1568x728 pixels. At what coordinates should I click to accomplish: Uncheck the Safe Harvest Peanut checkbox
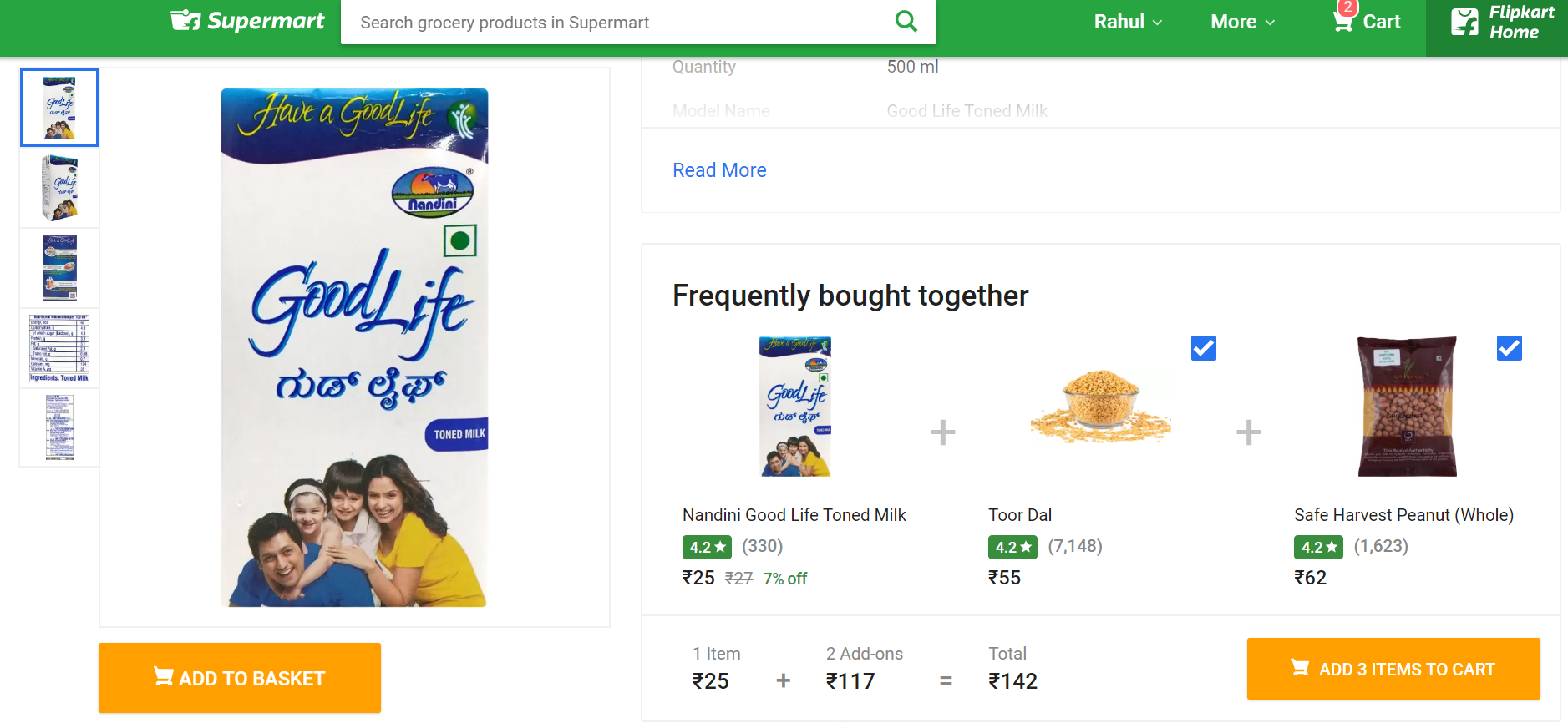coord(1509,348)
